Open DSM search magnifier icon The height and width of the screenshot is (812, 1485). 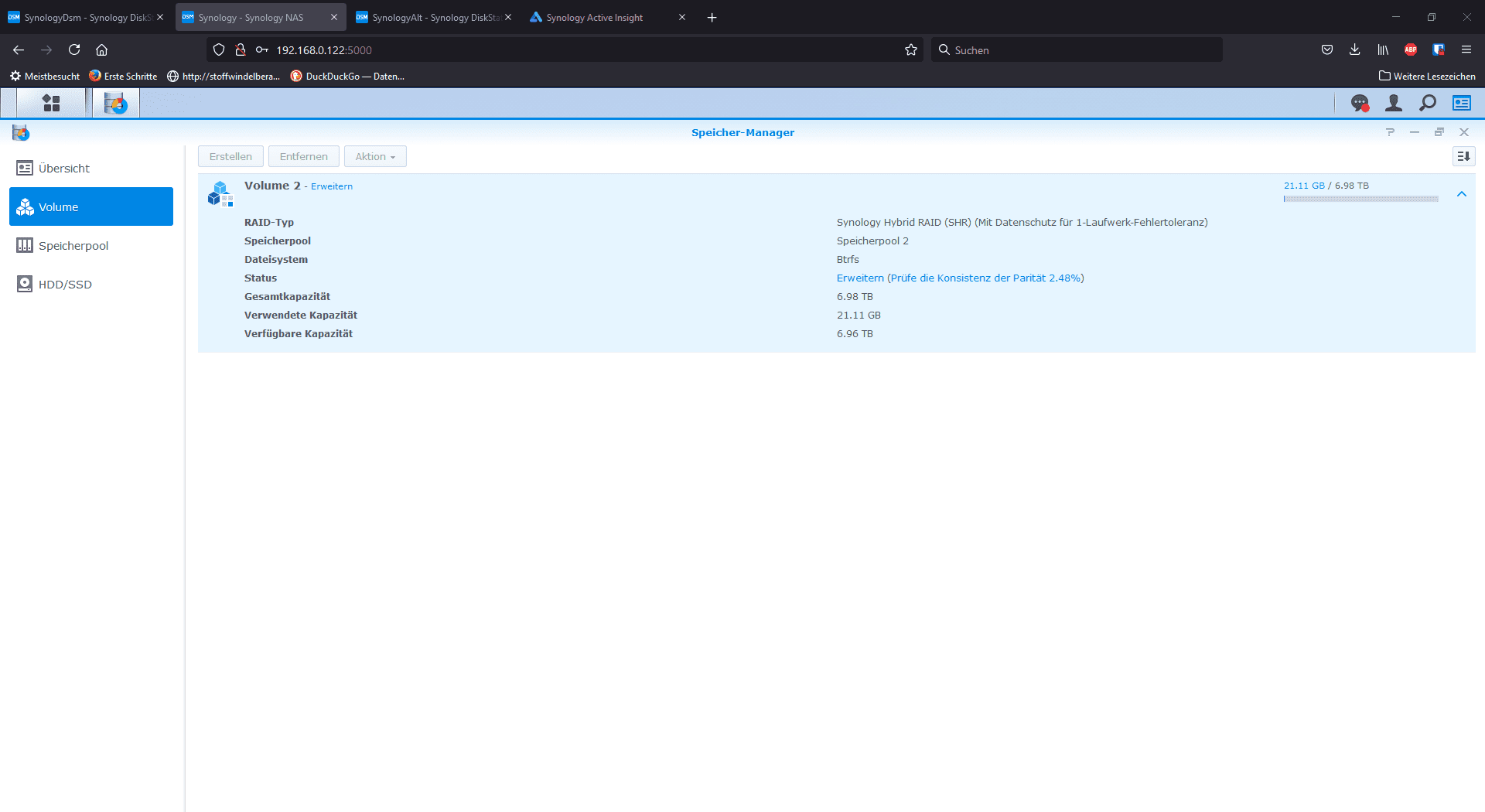point(1428,103)
